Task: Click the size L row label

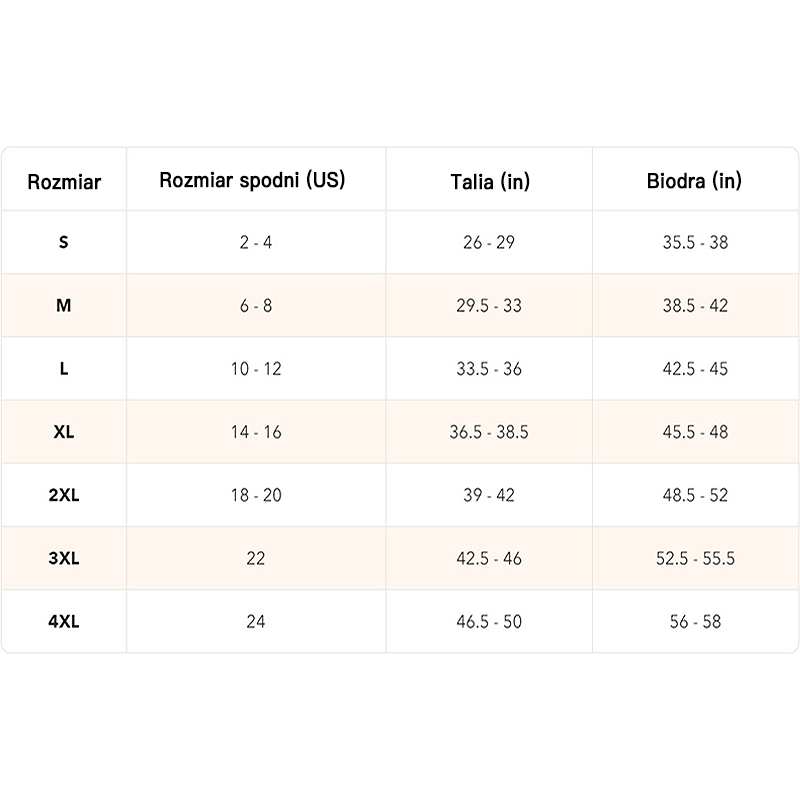Action: [64, 369]
